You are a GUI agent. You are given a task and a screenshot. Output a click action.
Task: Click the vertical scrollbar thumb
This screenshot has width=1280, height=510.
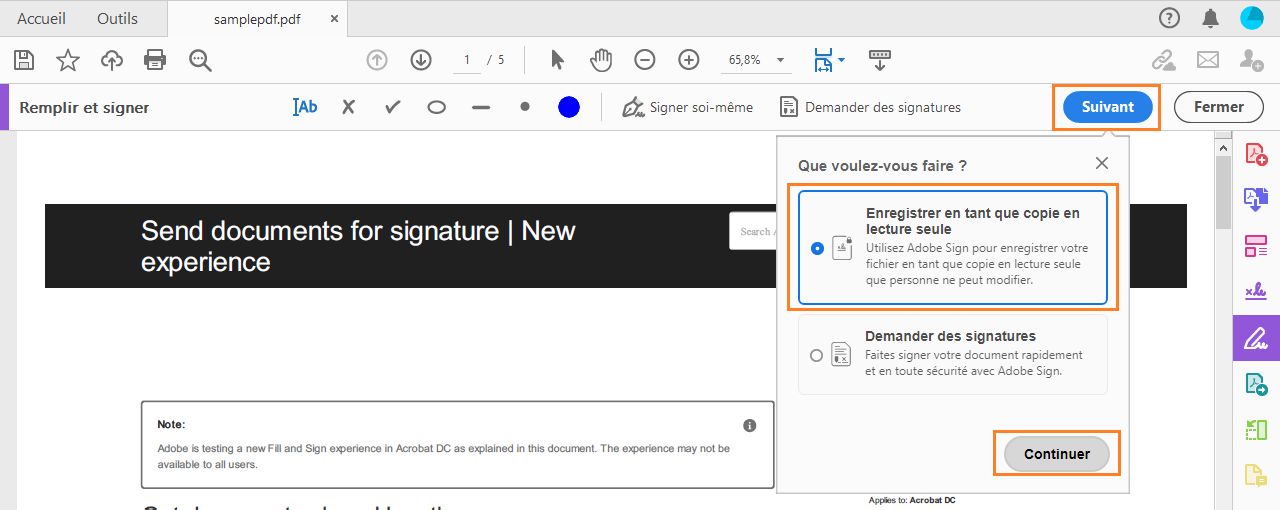pos(1223,192)
